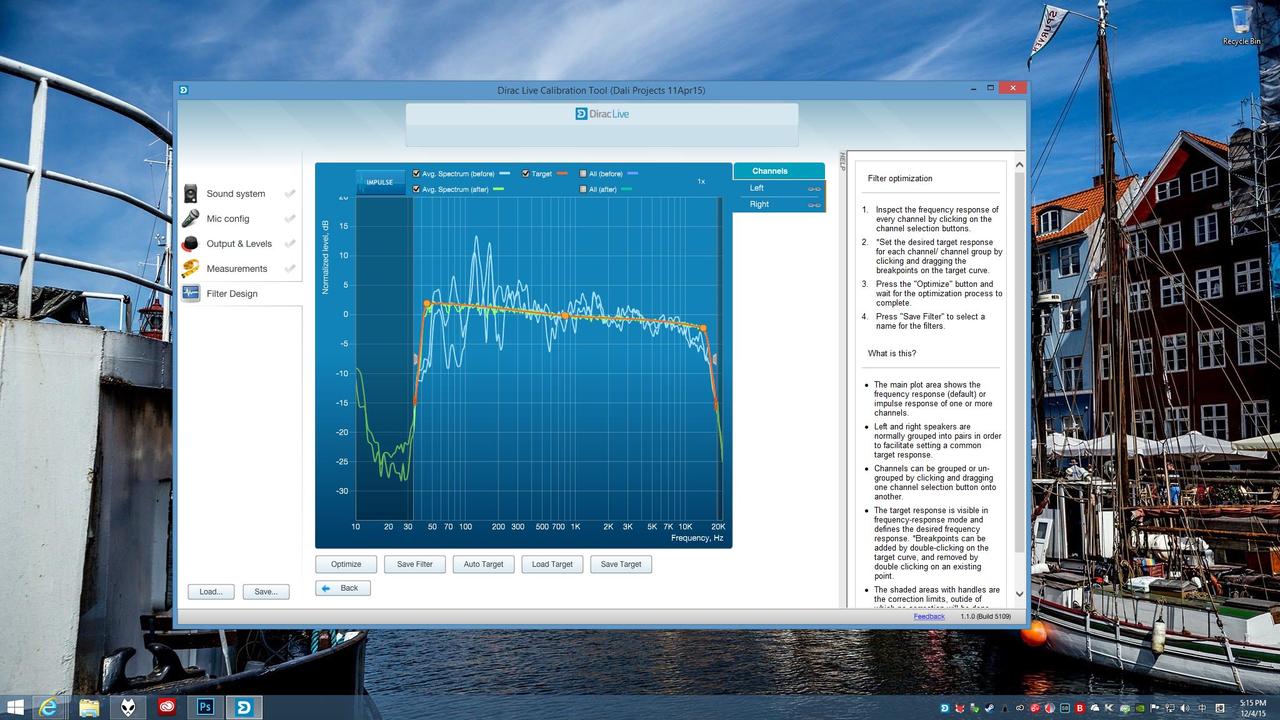Click the help heading 'What is this?'
The image size is (1280, 720).
tap(892, 353)
